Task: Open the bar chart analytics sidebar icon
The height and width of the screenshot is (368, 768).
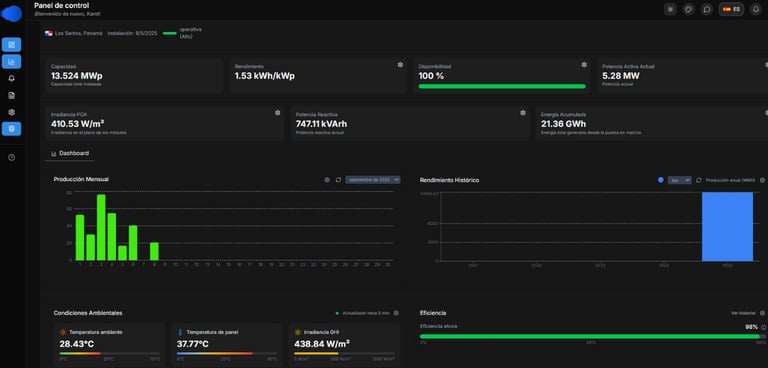Action: 11,61
